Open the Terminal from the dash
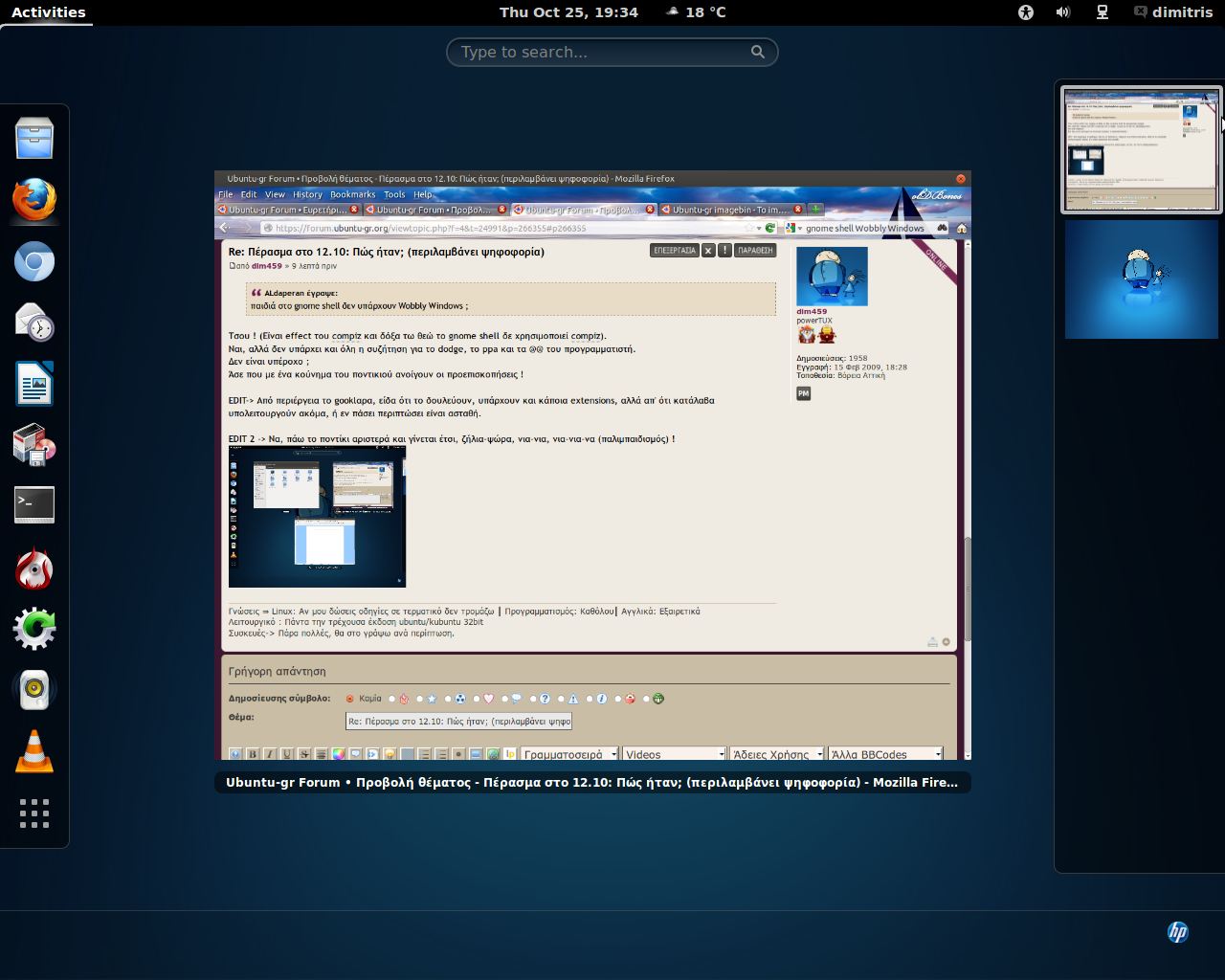This screenshot has width=1225, height=980. 34,504
